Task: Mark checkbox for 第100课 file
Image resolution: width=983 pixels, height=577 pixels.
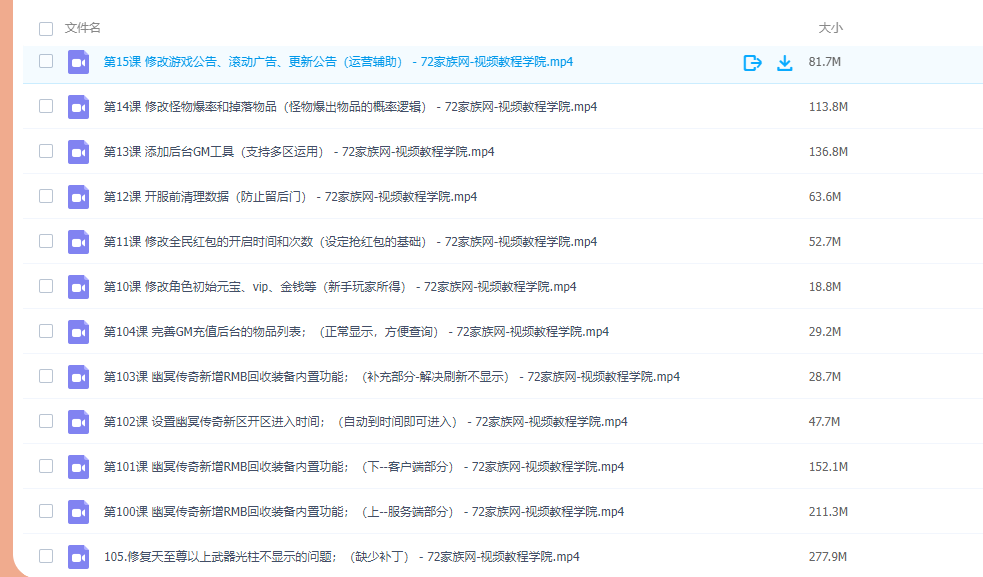Action: [46, 511]
